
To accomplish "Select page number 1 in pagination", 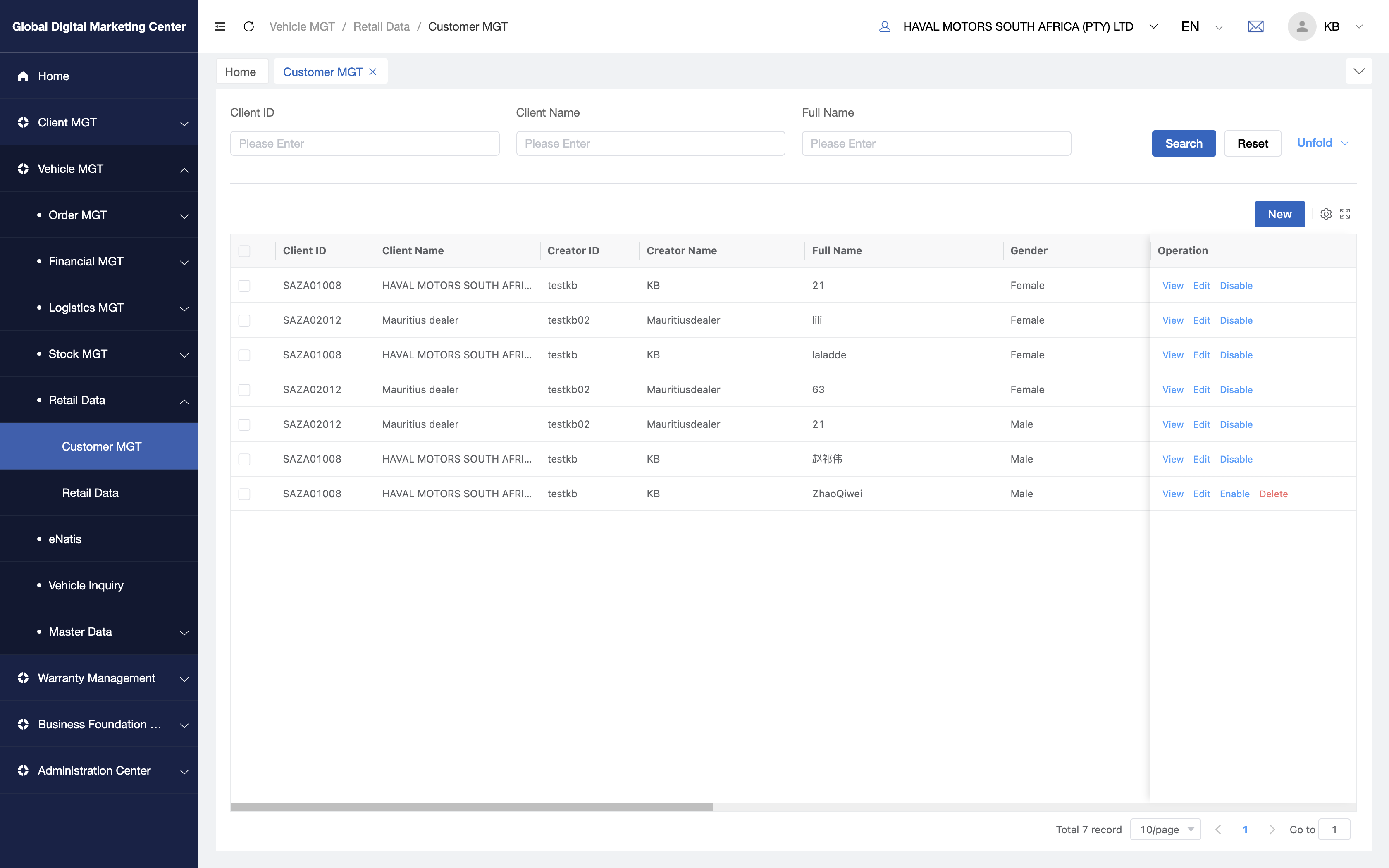I will pyautogui.click(x=1245, y=830).
